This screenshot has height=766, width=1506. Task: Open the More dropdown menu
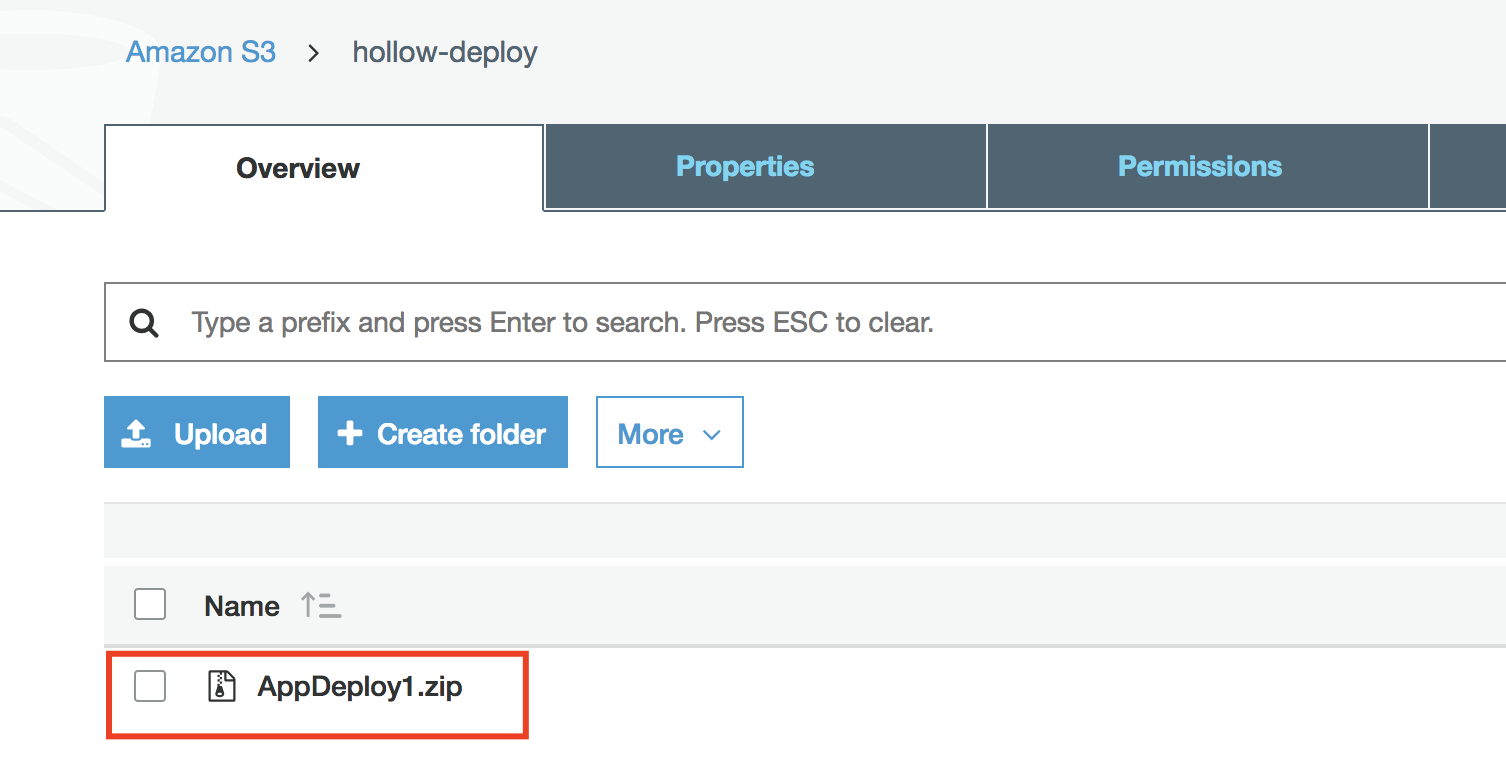tap(669, 433)
